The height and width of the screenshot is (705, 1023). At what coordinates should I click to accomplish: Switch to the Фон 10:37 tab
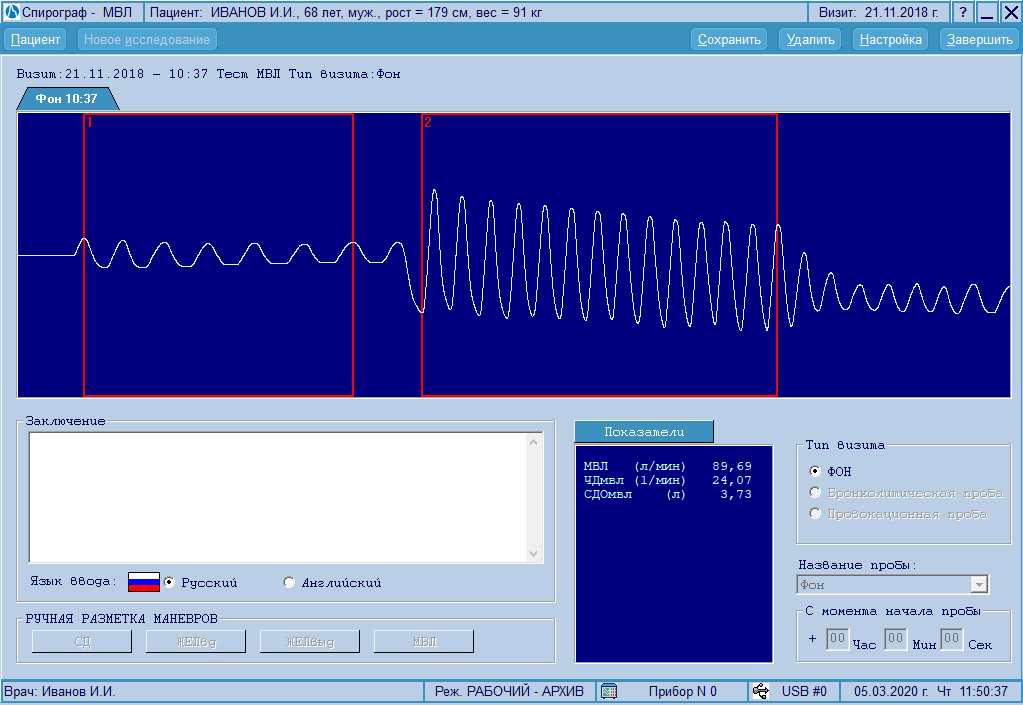click(66, 99)
